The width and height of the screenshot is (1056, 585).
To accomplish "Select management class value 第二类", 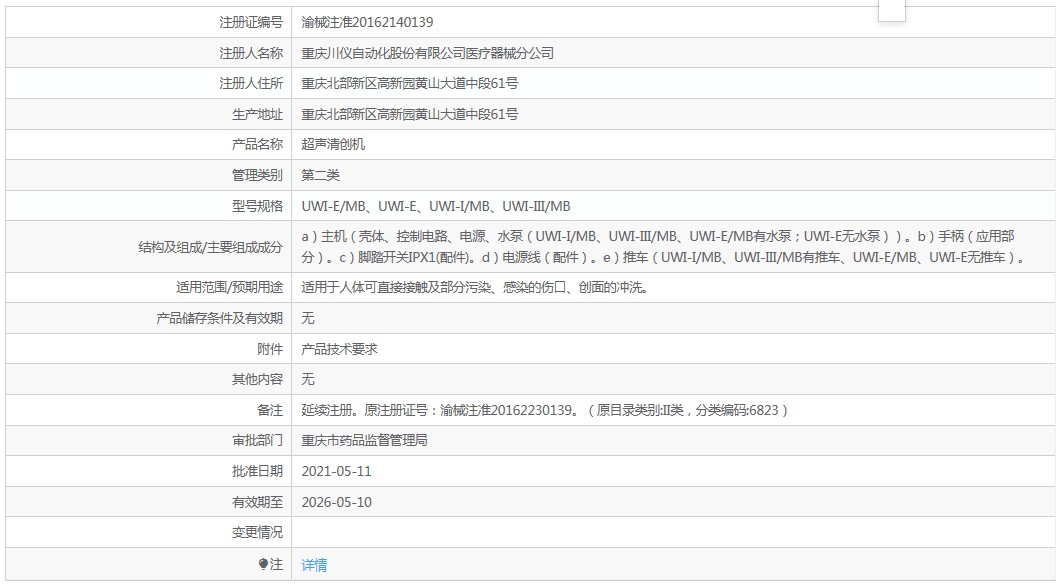I will click(320, 175).
